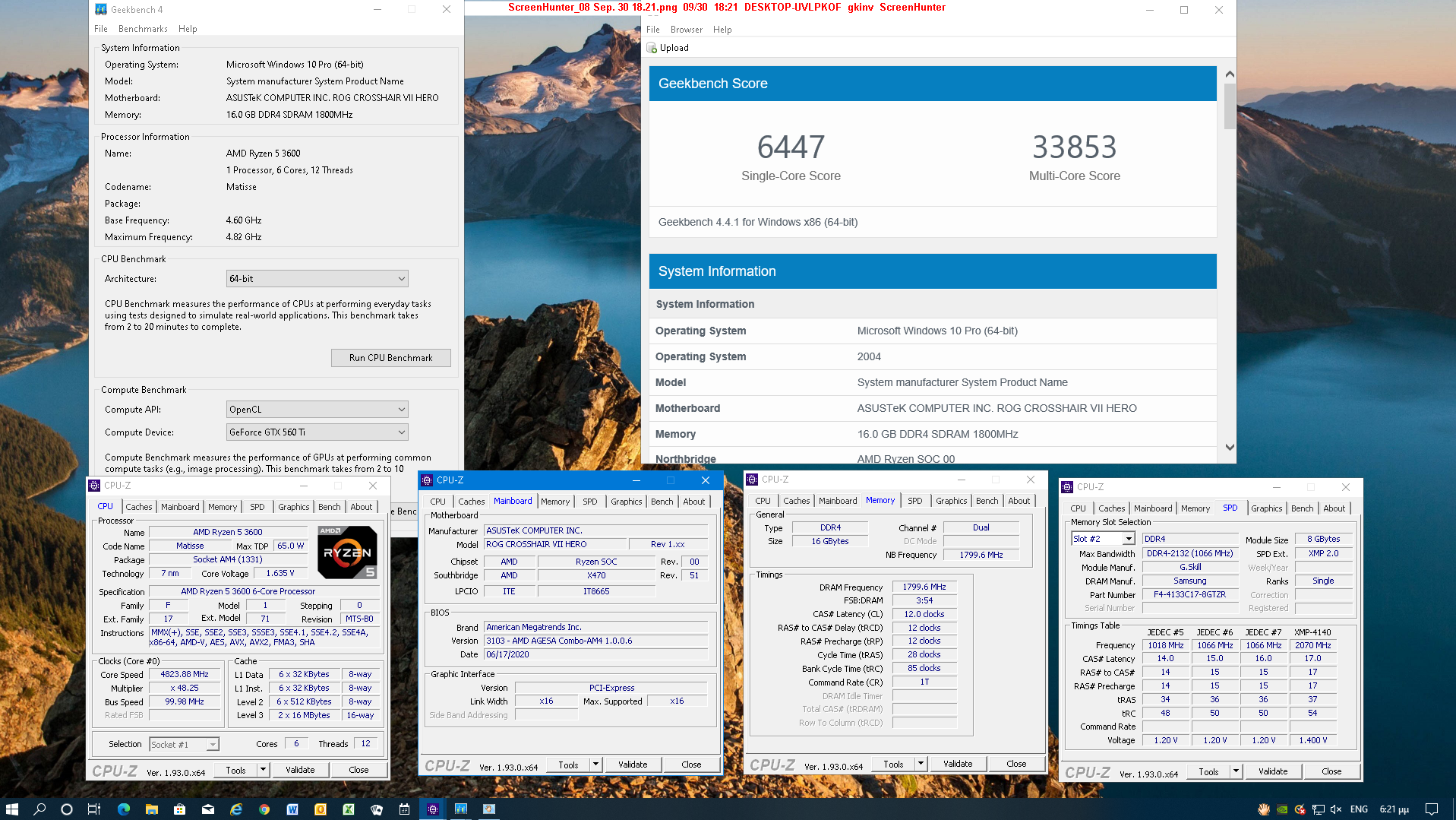Launch Google Chrome from the taskbar
This screenshot has width=1456, height=820.
264,809
